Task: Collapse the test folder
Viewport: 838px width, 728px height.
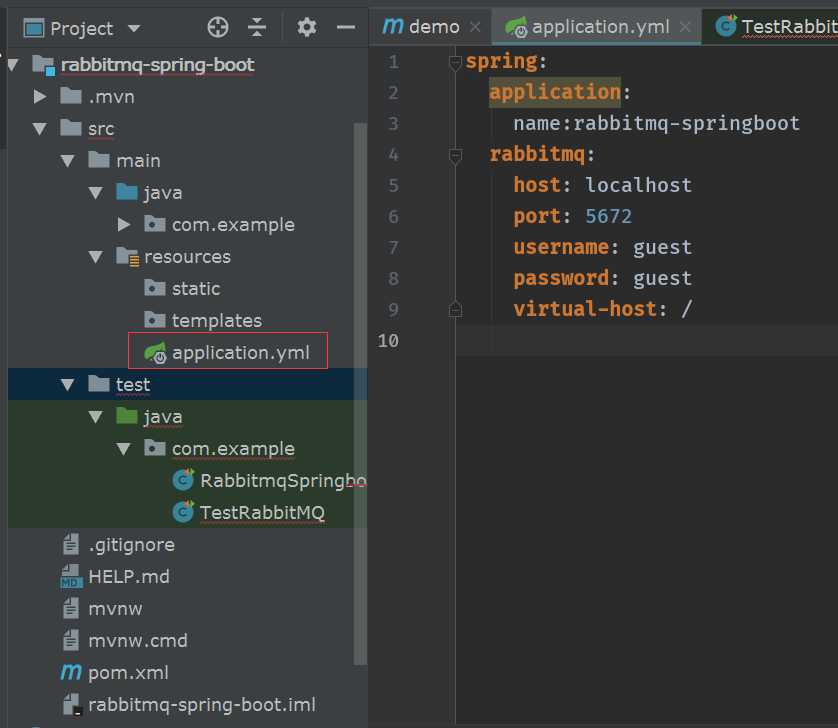Action: [68, 385]
